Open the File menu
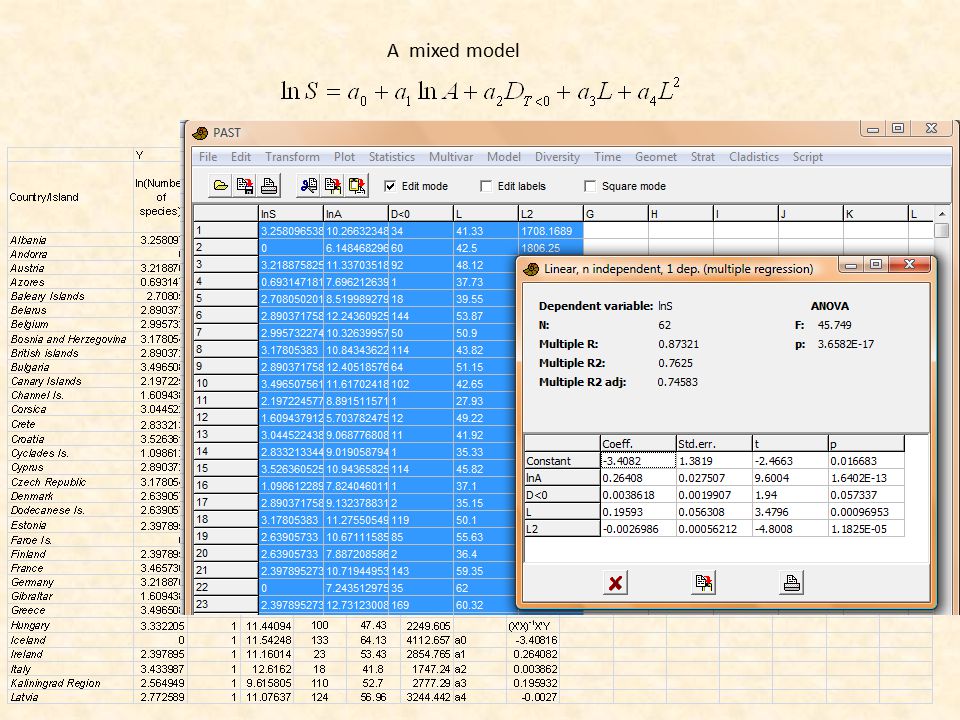960x720 pixels. 208,157
